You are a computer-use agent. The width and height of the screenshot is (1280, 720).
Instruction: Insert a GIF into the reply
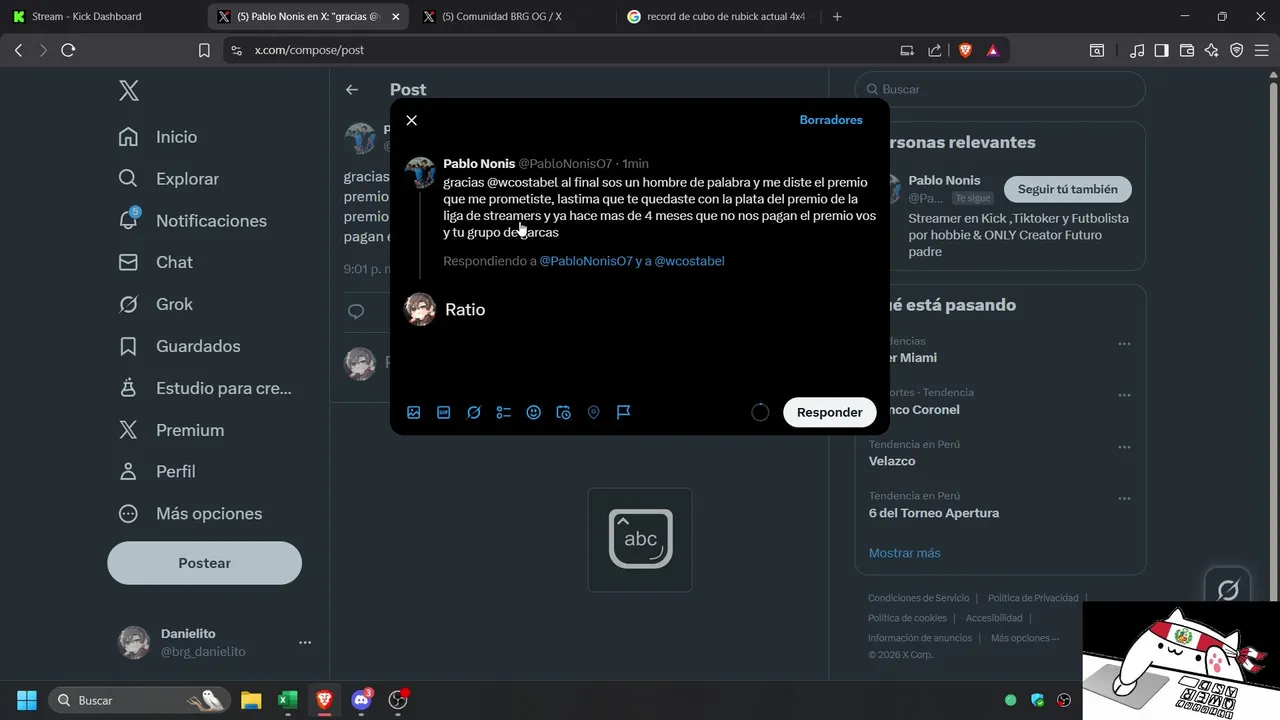[444, 412]
